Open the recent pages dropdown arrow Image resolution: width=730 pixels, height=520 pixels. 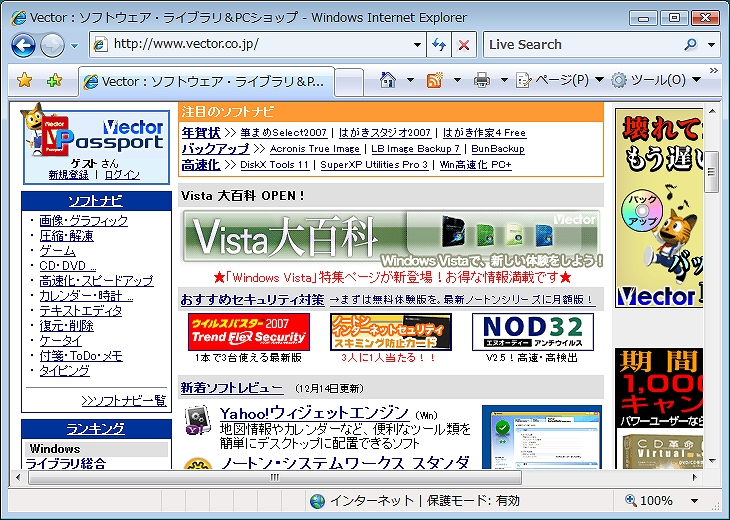74,46
